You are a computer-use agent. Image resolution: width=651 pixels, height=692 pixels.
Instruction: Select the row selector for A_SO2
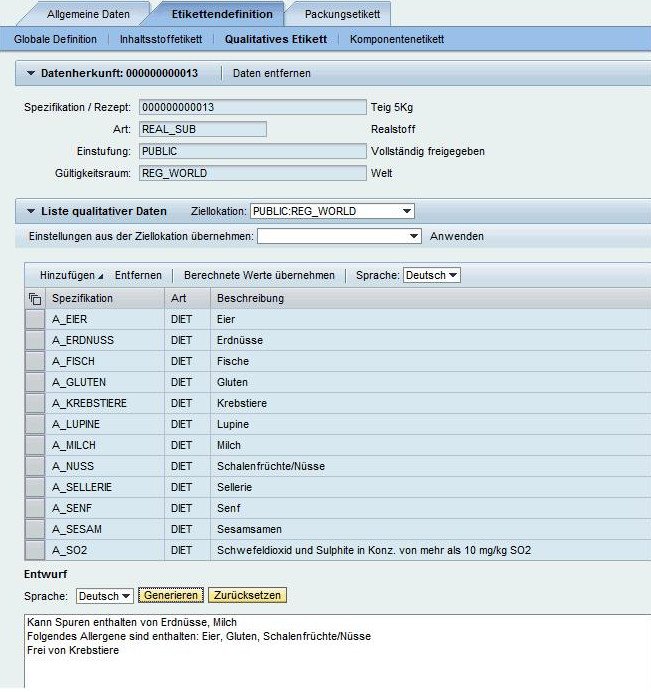click(x=35, y=550)
